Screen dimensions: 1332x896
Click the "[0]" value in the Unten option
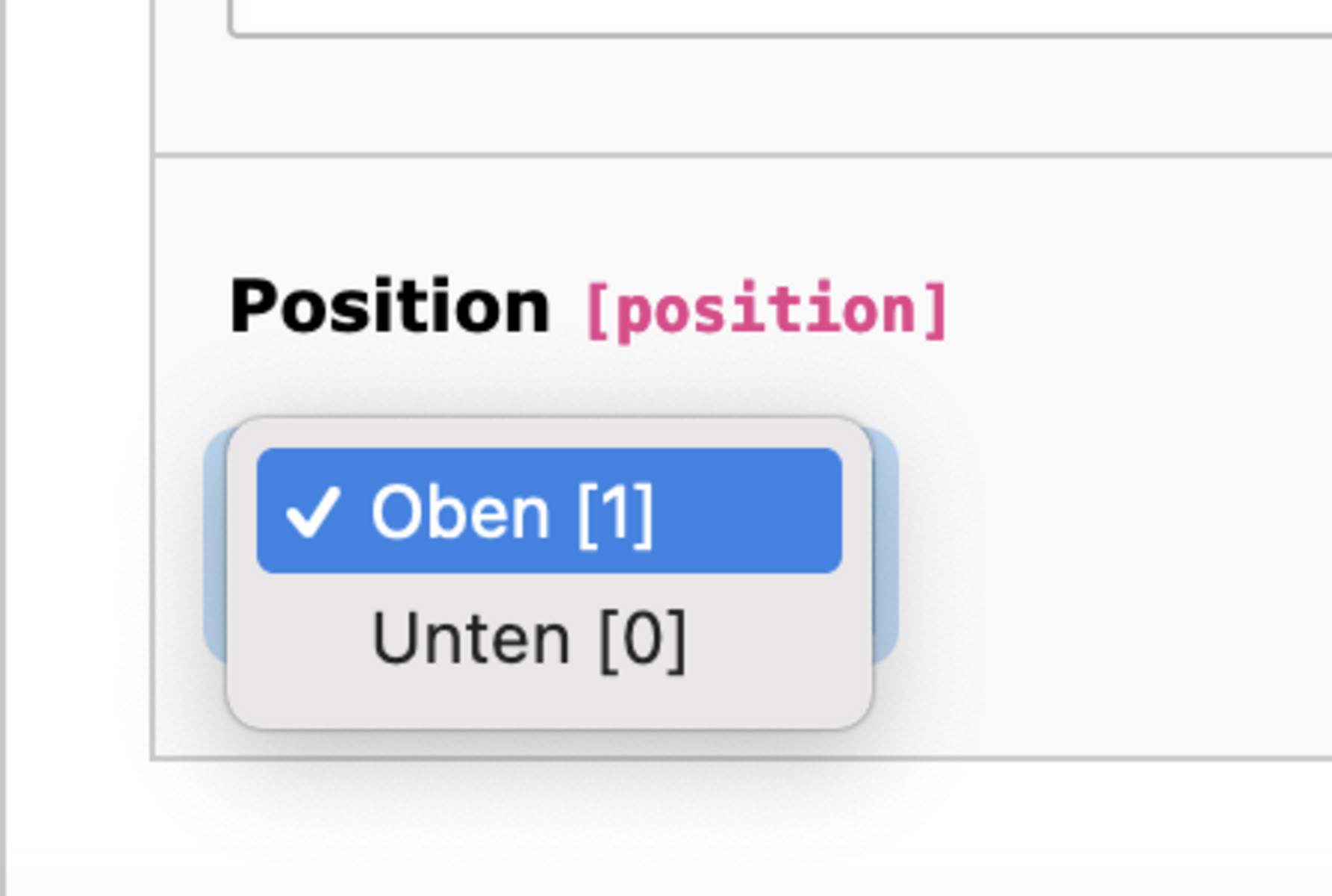point(642,639)
